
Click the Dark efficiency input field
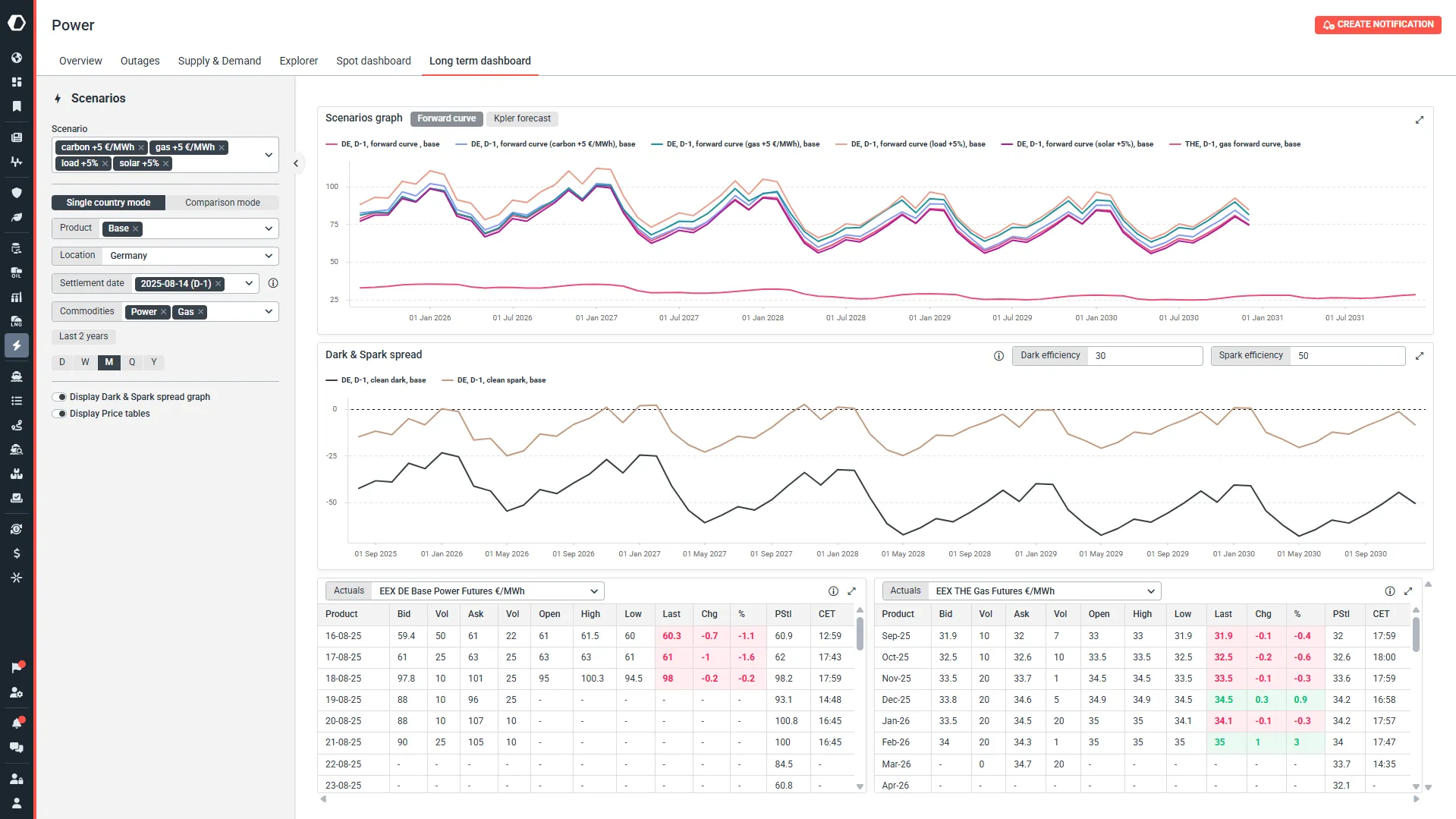coord(1145,356)
